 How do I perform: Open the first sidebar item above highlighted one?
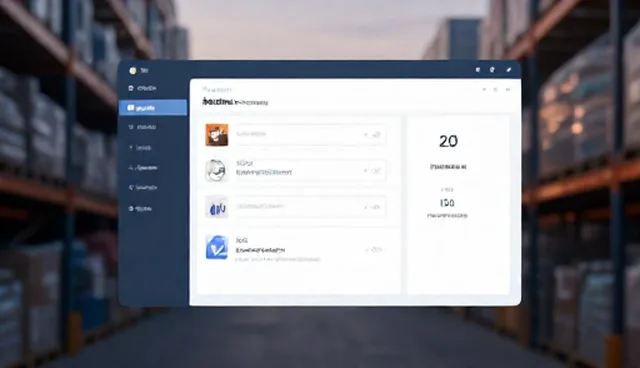142,88
